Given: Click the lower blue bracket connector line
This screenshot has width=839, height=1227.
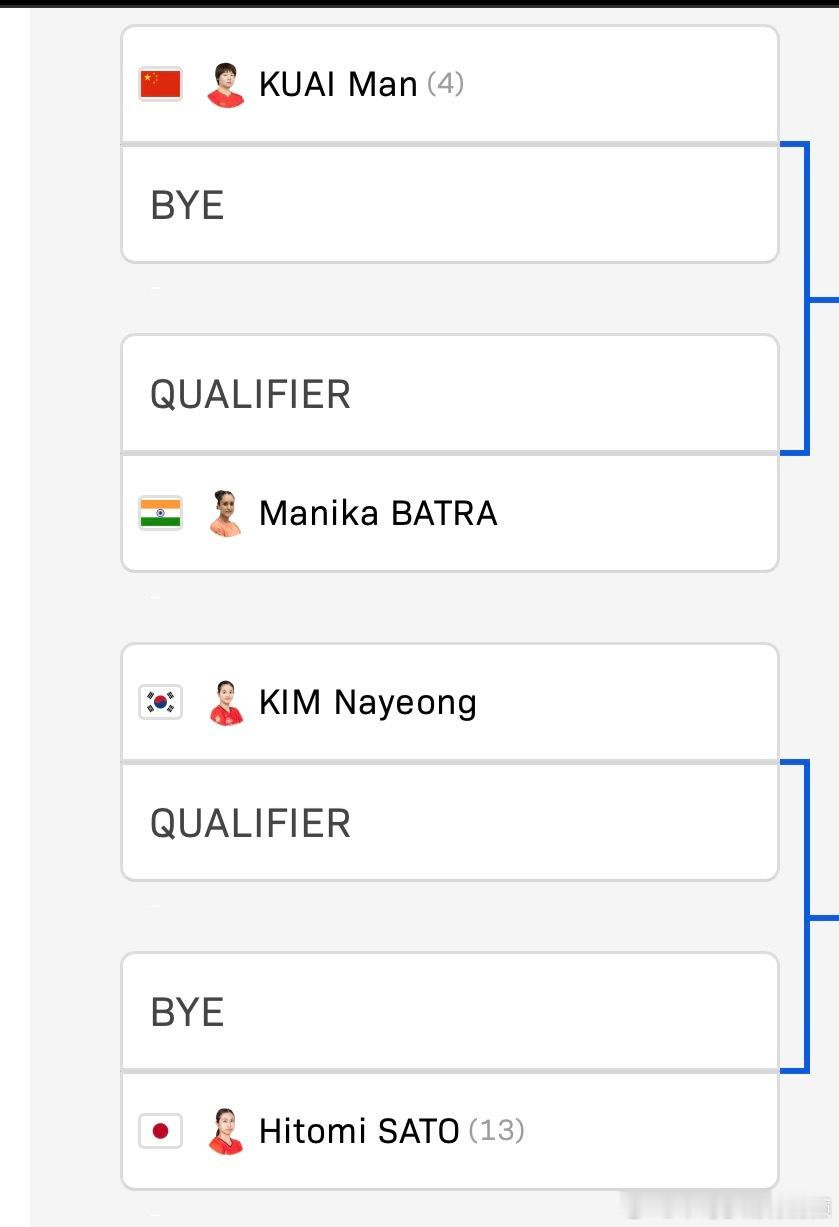Looking at the screenshot, I should (806, 916).
